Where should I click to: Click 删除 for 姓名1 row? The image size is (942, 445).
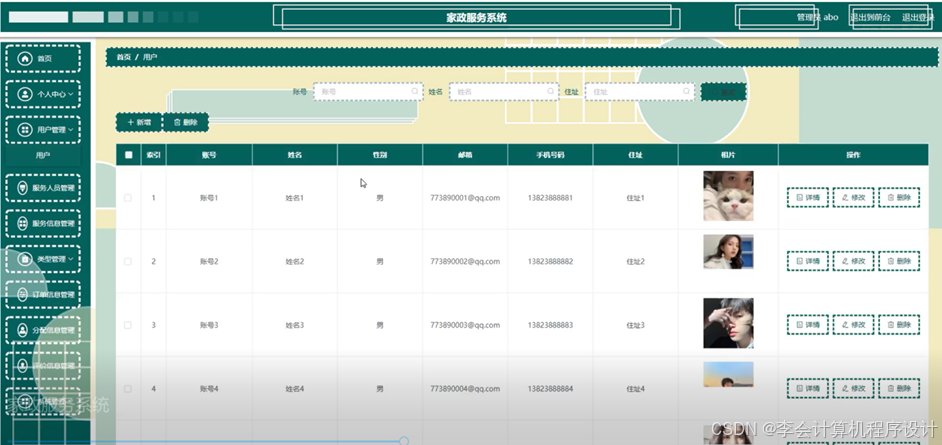coord(899,198)
